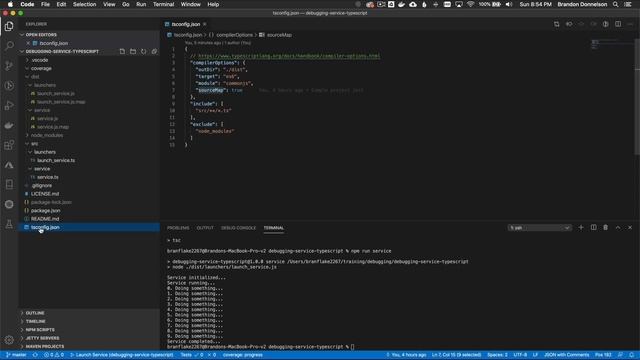Click Collapse Folders icon in the explorer header
The width and height of the screenshot is (640, 360).
[154, 51]
